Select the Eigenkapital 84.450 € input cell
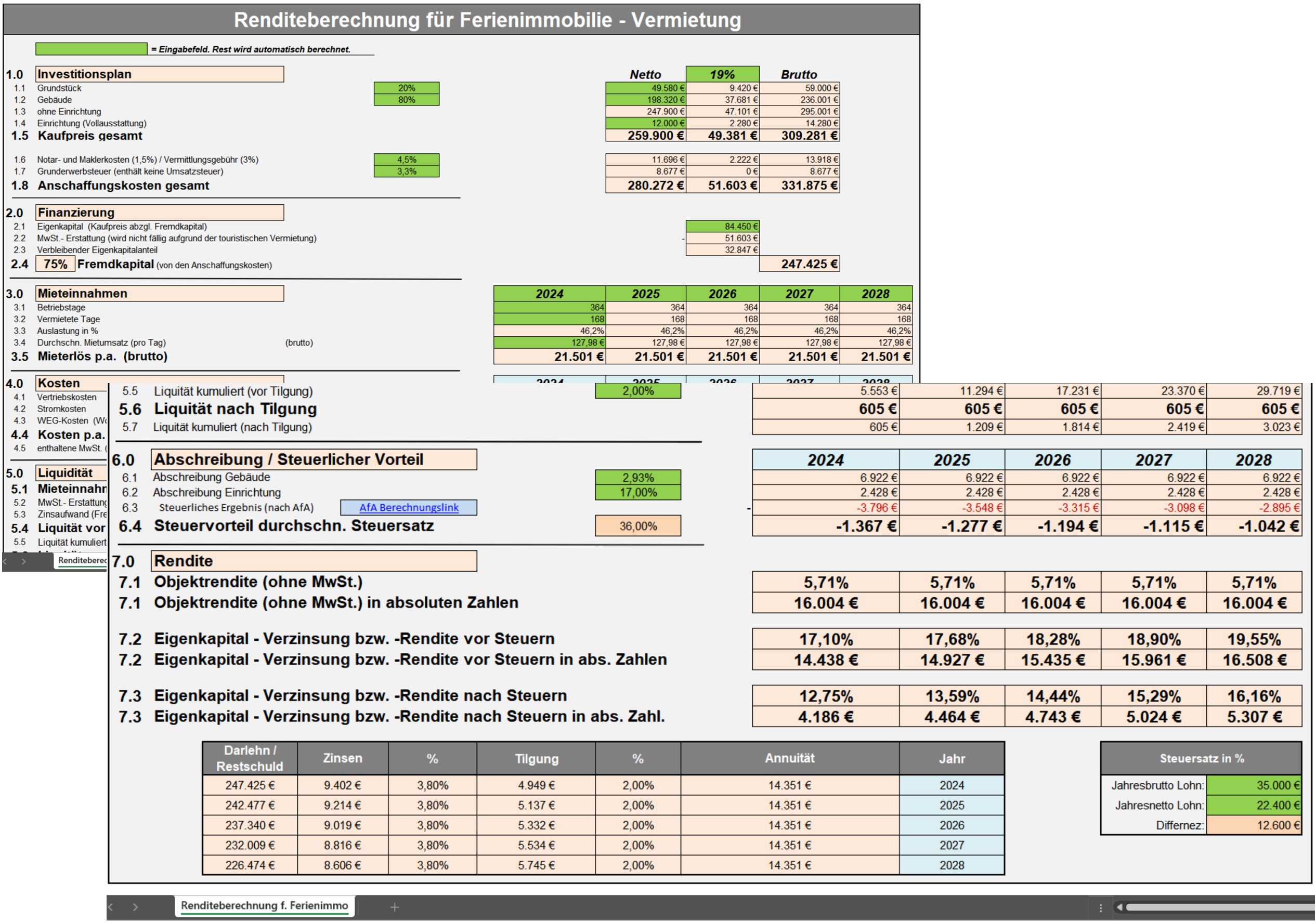 coord(722,227)
